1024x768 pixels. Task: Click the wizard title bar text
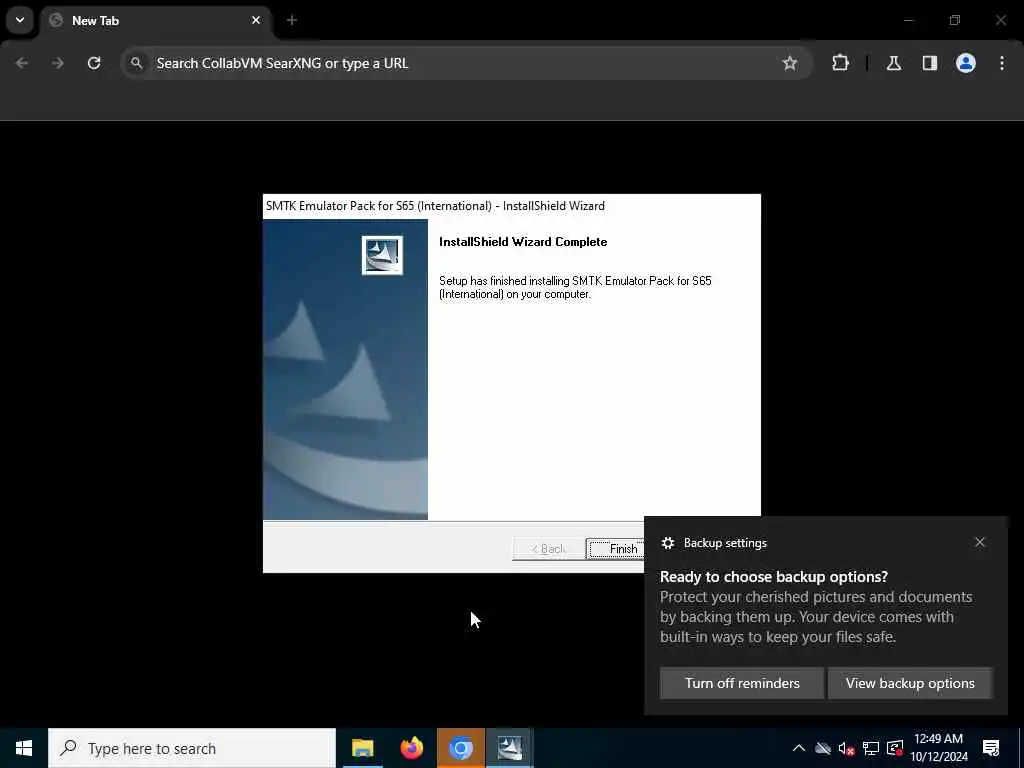435,206
